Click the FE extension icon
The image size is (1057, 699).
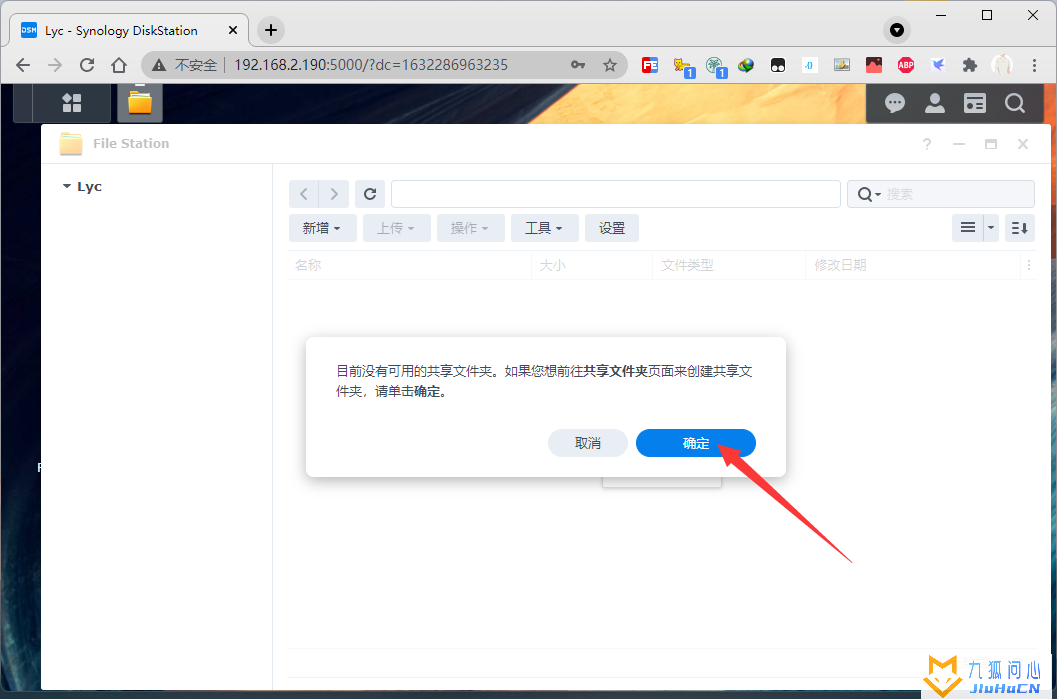pyautogui.click(x=650, y=65)
